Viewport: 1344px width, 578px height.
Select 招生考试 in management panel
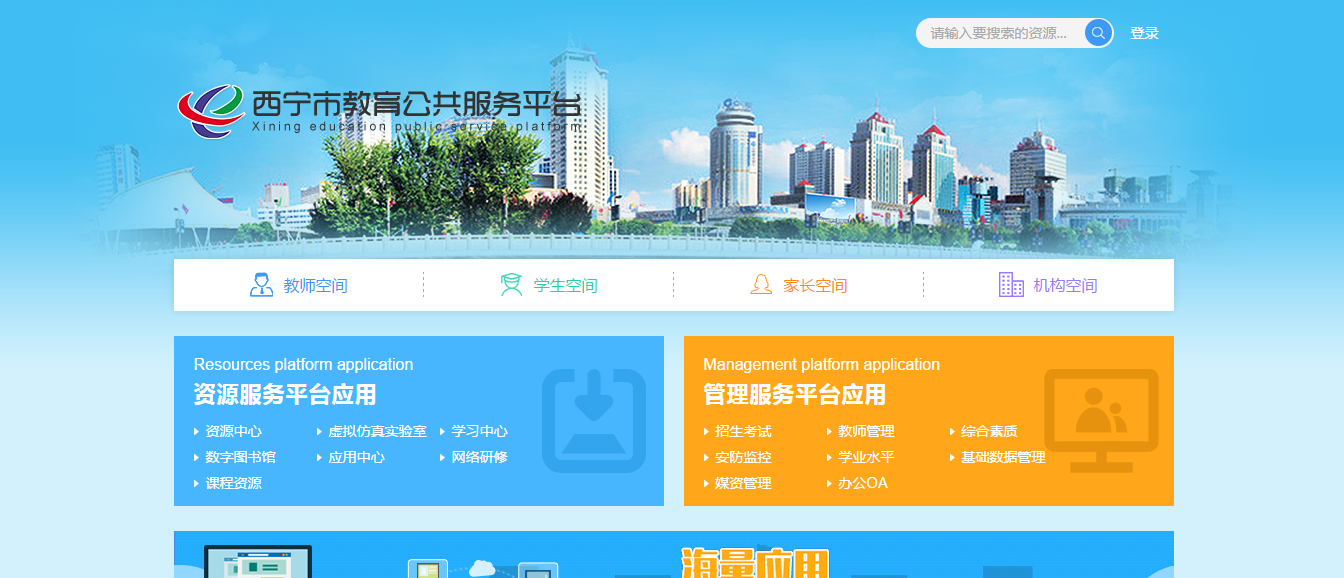coord(743,431)
